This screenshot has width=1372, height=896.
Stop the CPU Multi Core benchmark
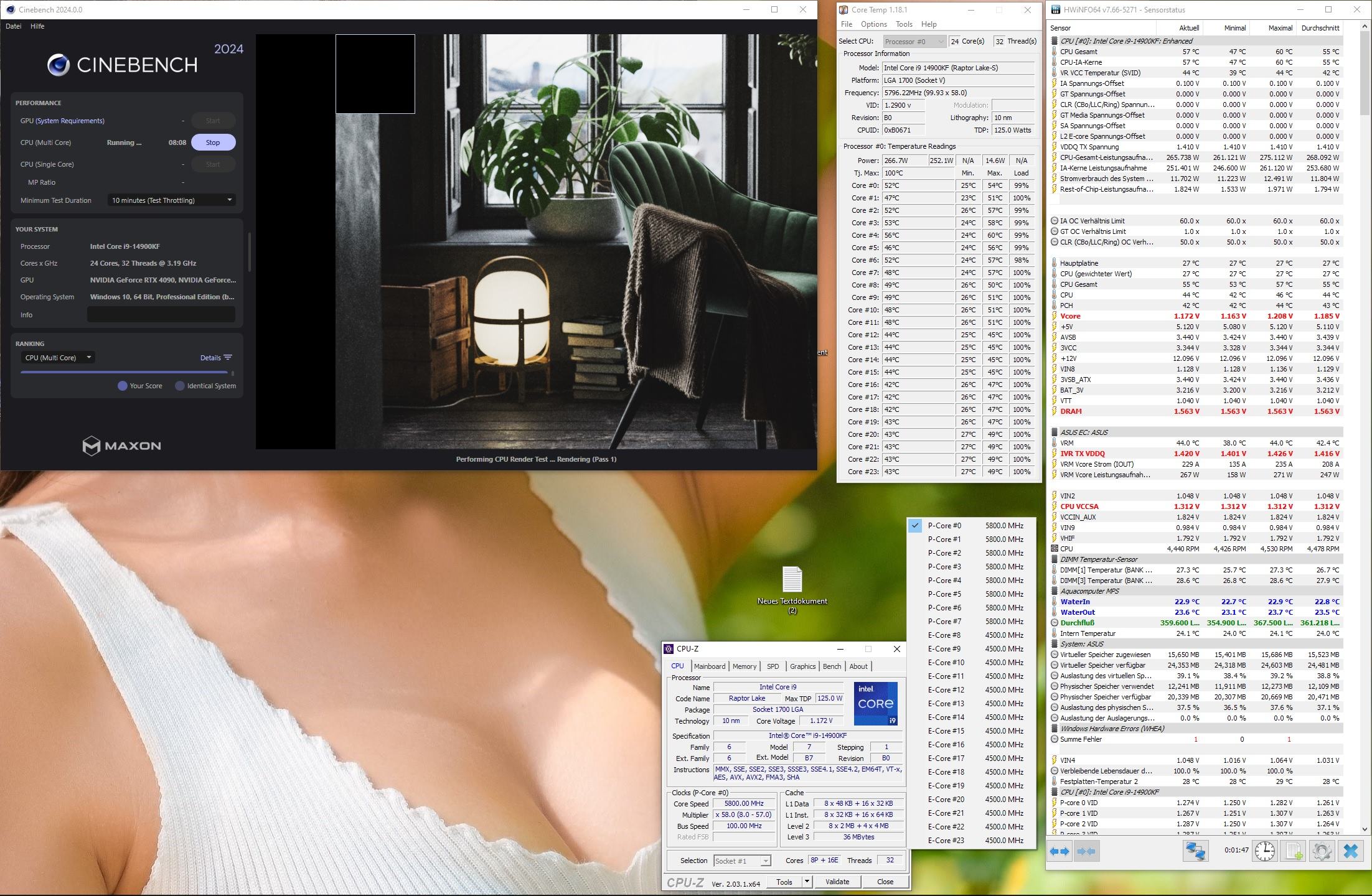(x=213, y=142)
